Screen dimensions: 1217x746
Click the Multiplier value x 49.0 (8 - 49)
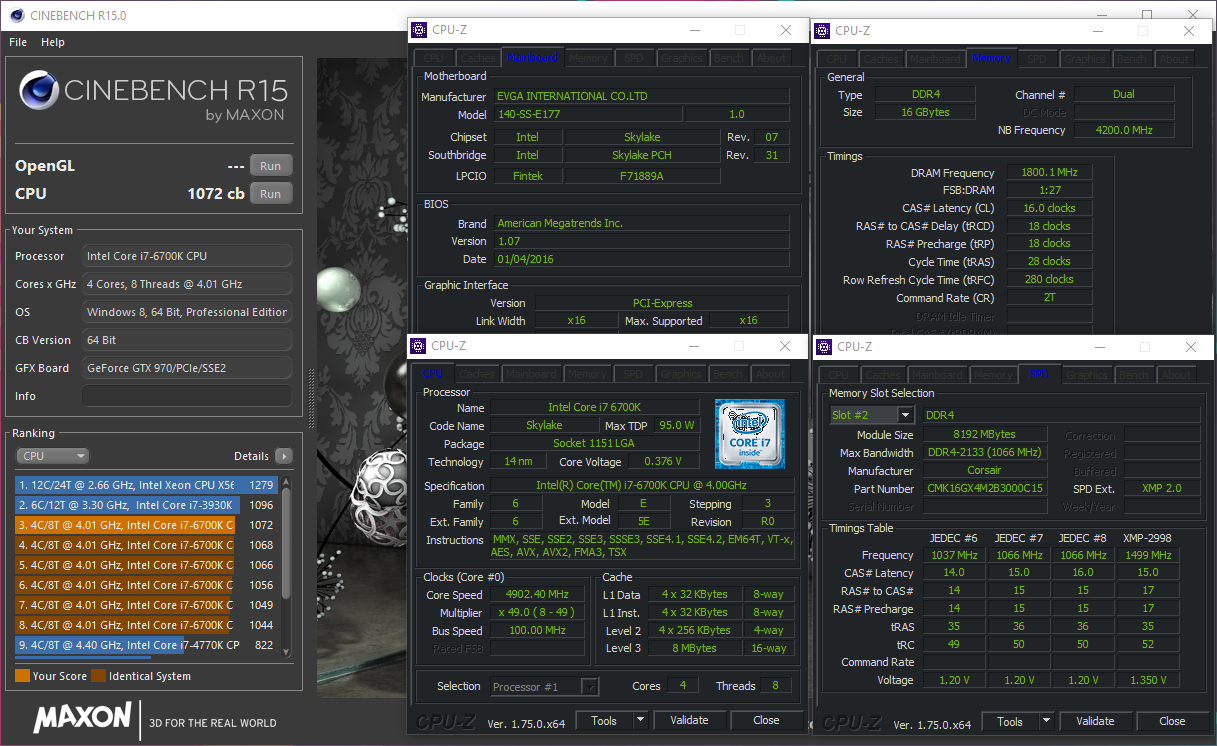[538, 613]
